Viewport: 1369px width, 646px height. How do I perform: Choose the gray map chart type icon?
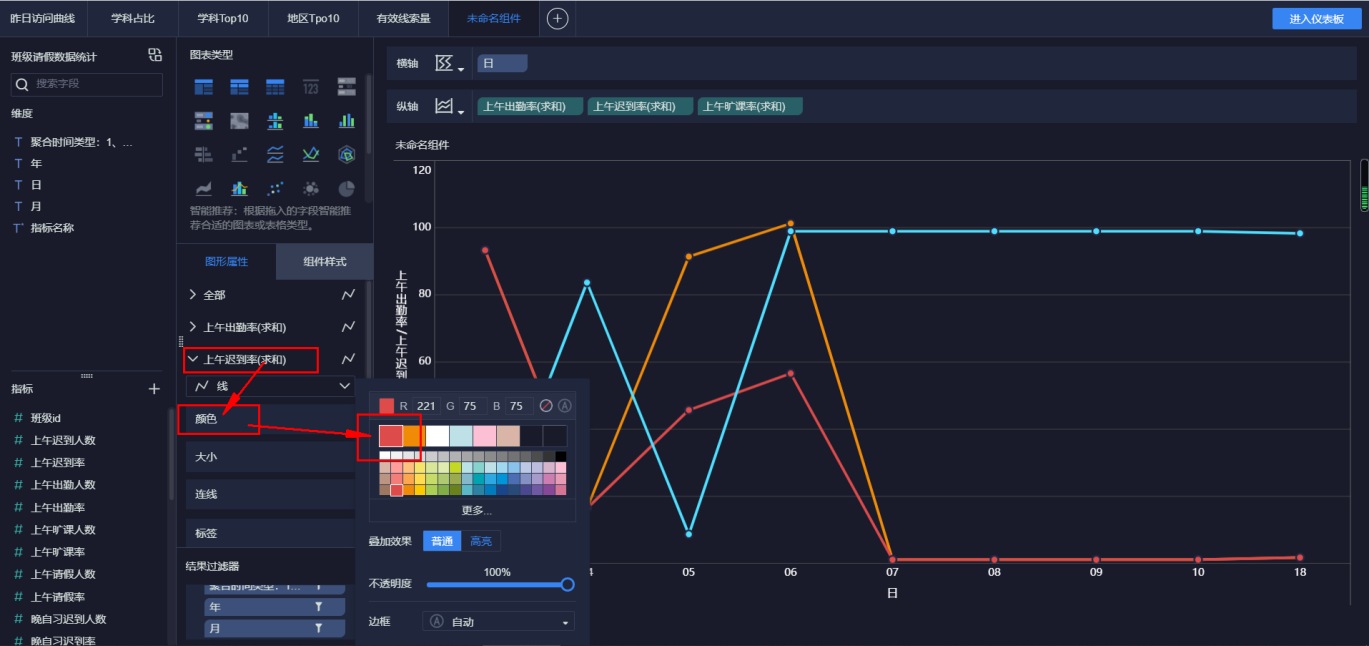[x=239, y=121]
